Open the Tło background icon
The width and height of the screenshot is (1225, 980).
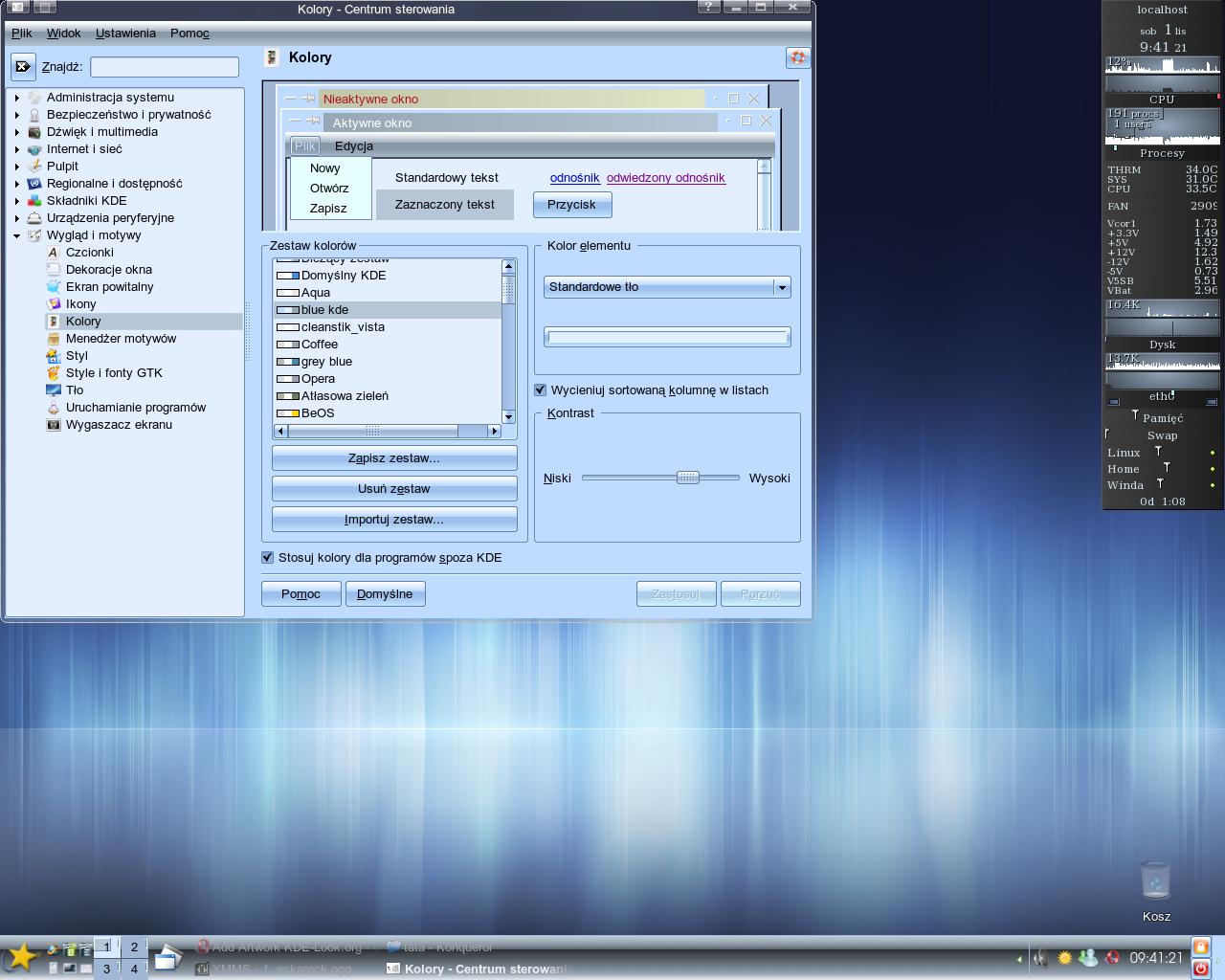click(x=54, y=390)
